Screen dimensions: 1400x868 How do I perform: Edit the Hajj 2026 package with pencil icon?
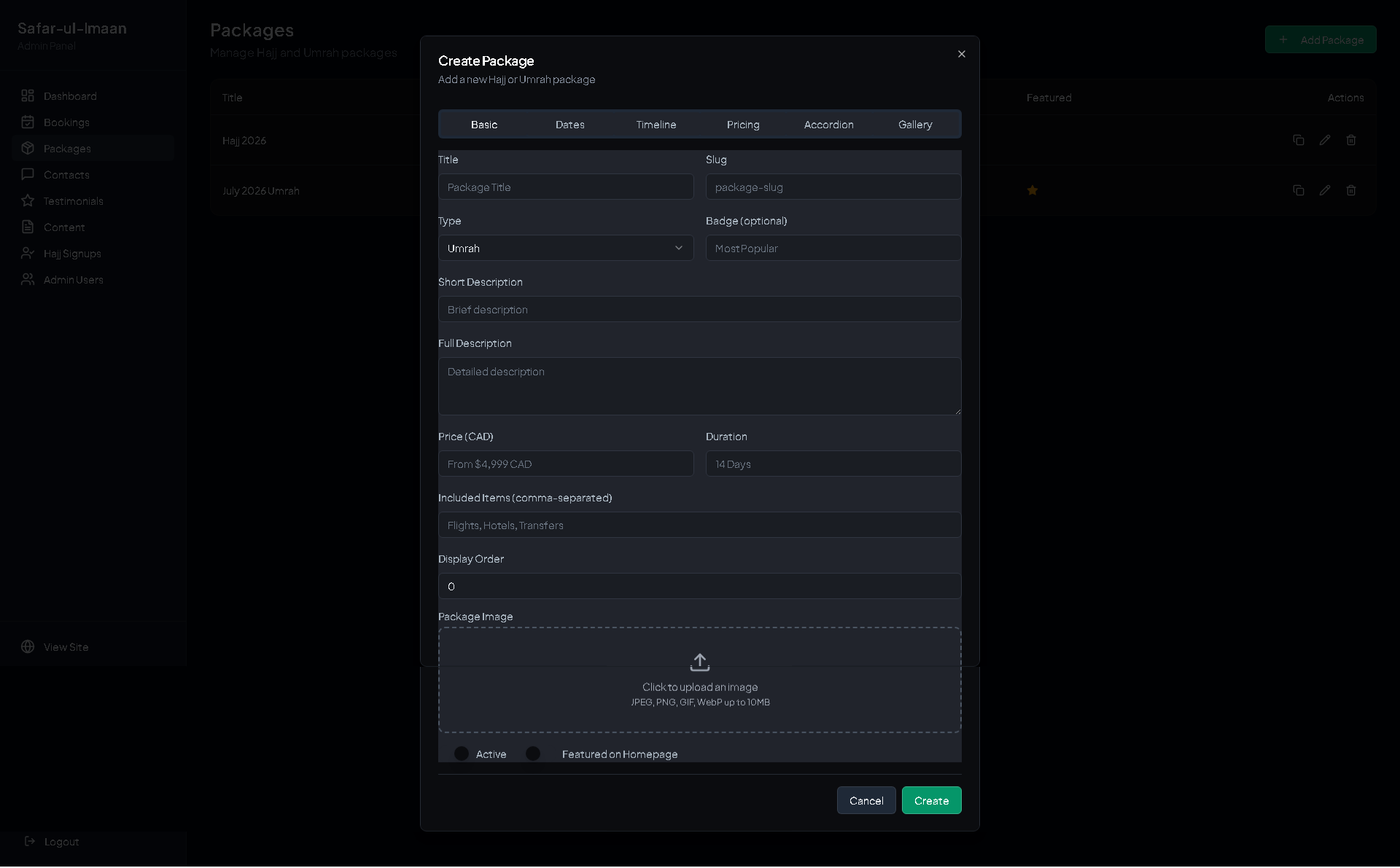(1325, 140)
